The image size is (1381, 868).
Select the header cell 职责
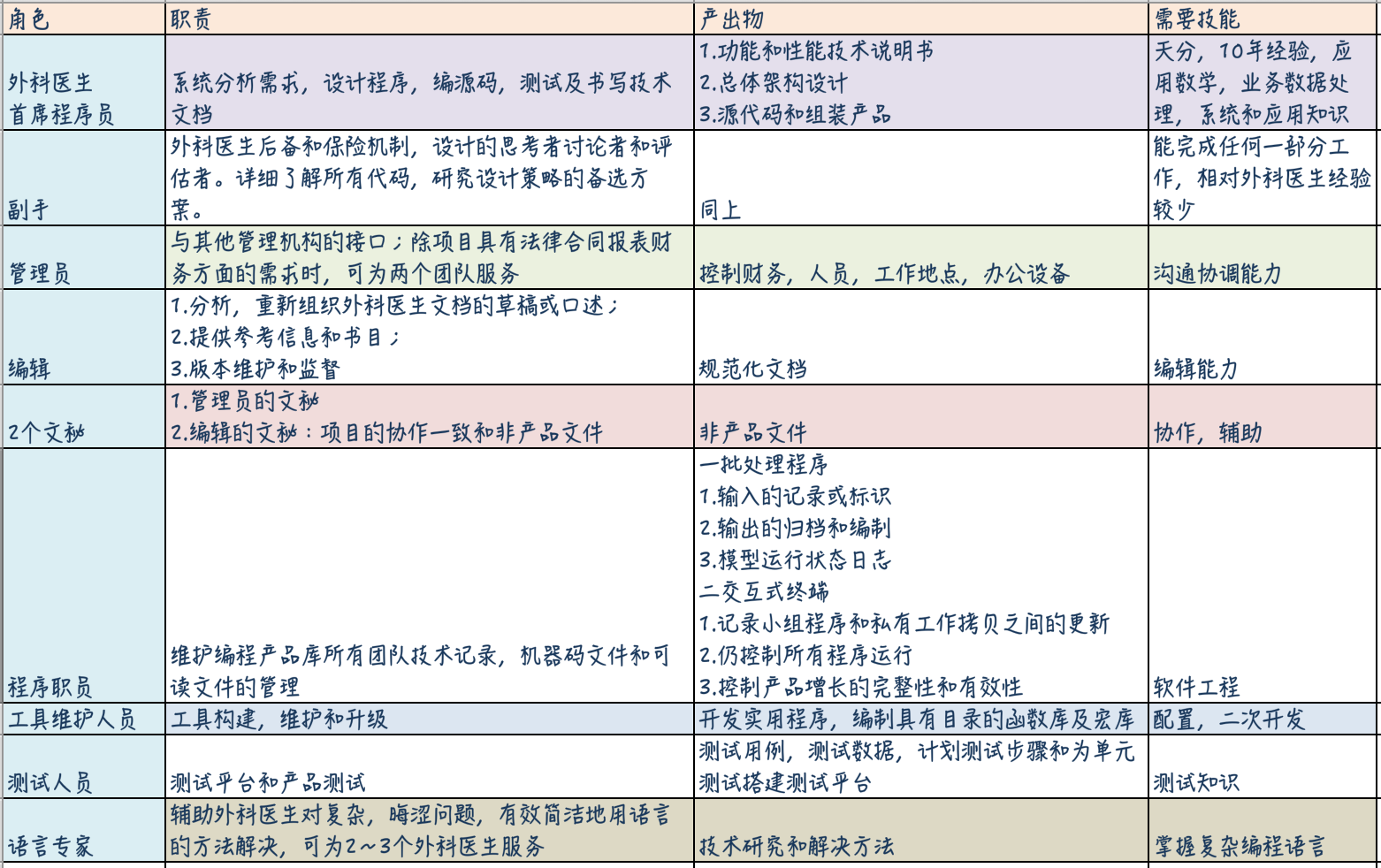pos(430,19)
